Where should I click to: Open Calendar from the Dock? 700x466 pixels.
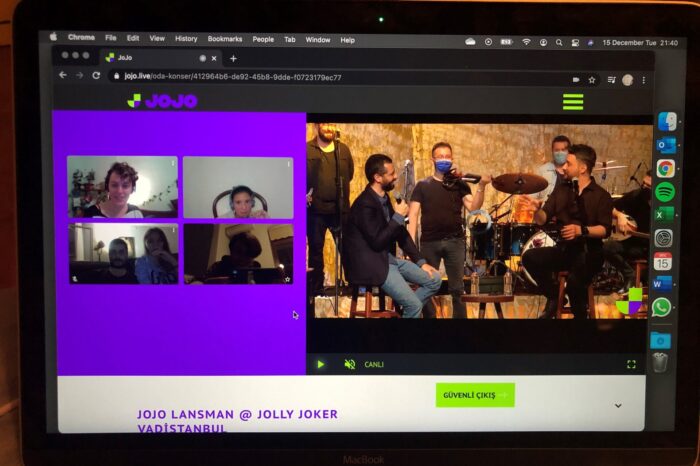click(663, 262)
